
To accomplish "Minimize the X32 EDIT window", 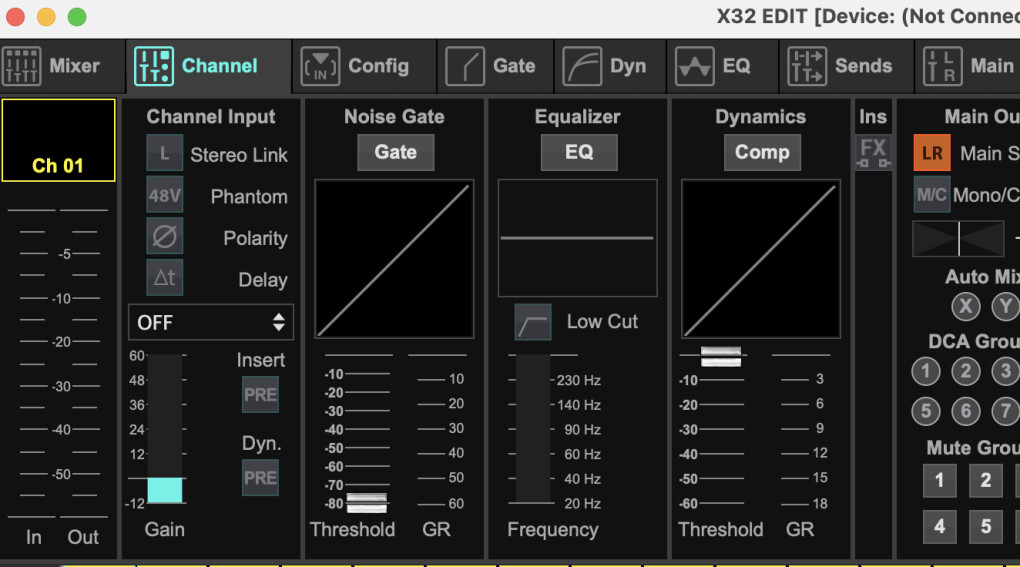I will point(46,16).
